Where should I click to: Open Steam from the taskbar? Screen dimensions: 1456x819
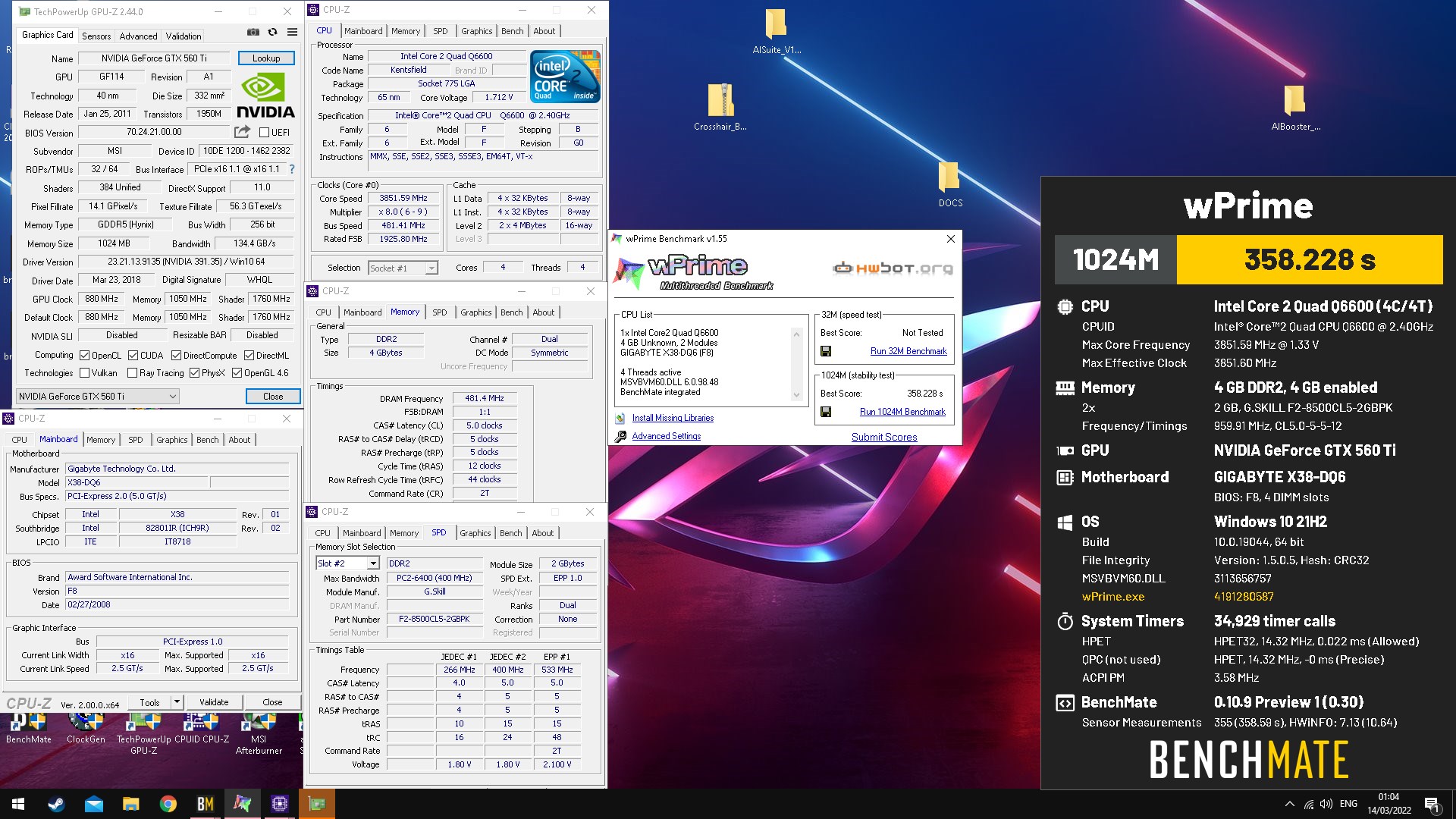(56, 804)
